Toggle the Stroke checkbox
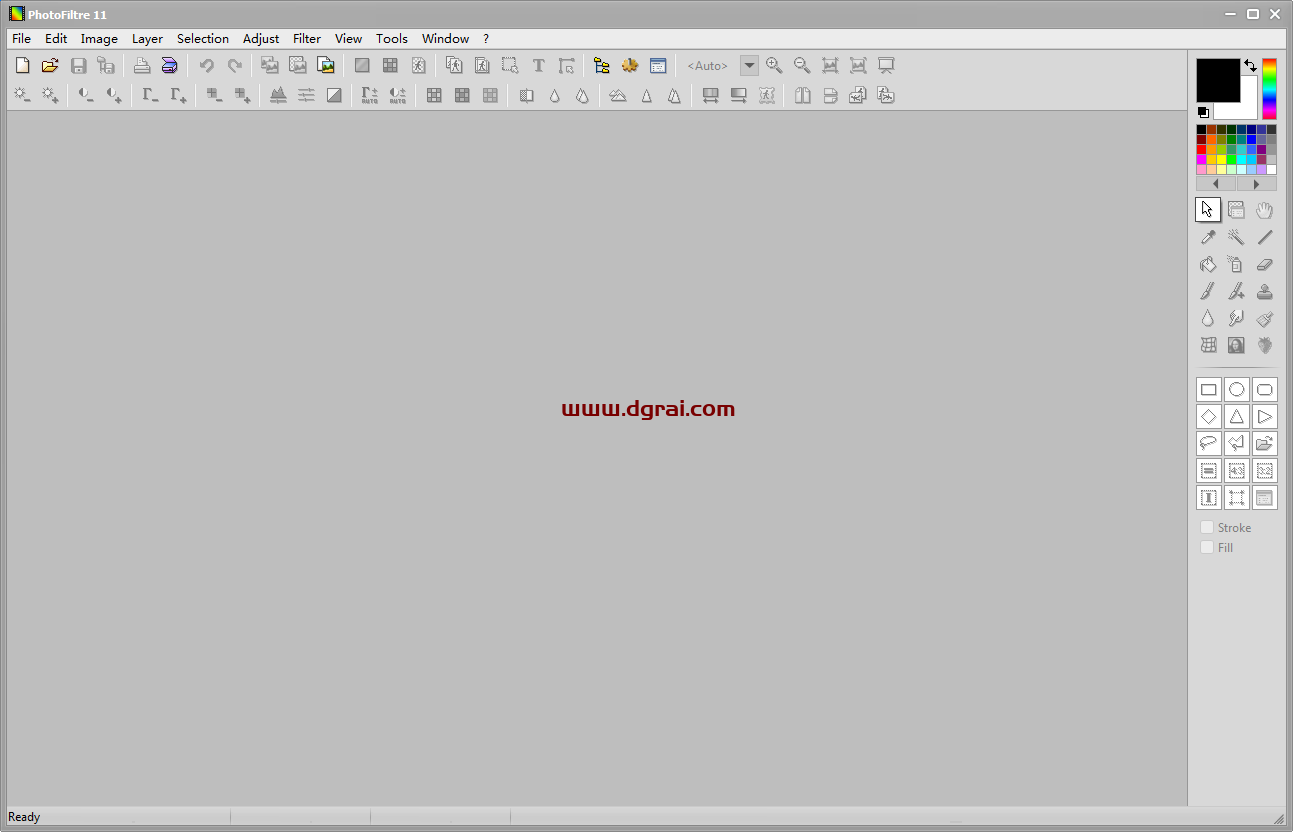Image resolution: width=1293 pixels, height=832 pixels. pyautogui.click(x=1207, y=527)
